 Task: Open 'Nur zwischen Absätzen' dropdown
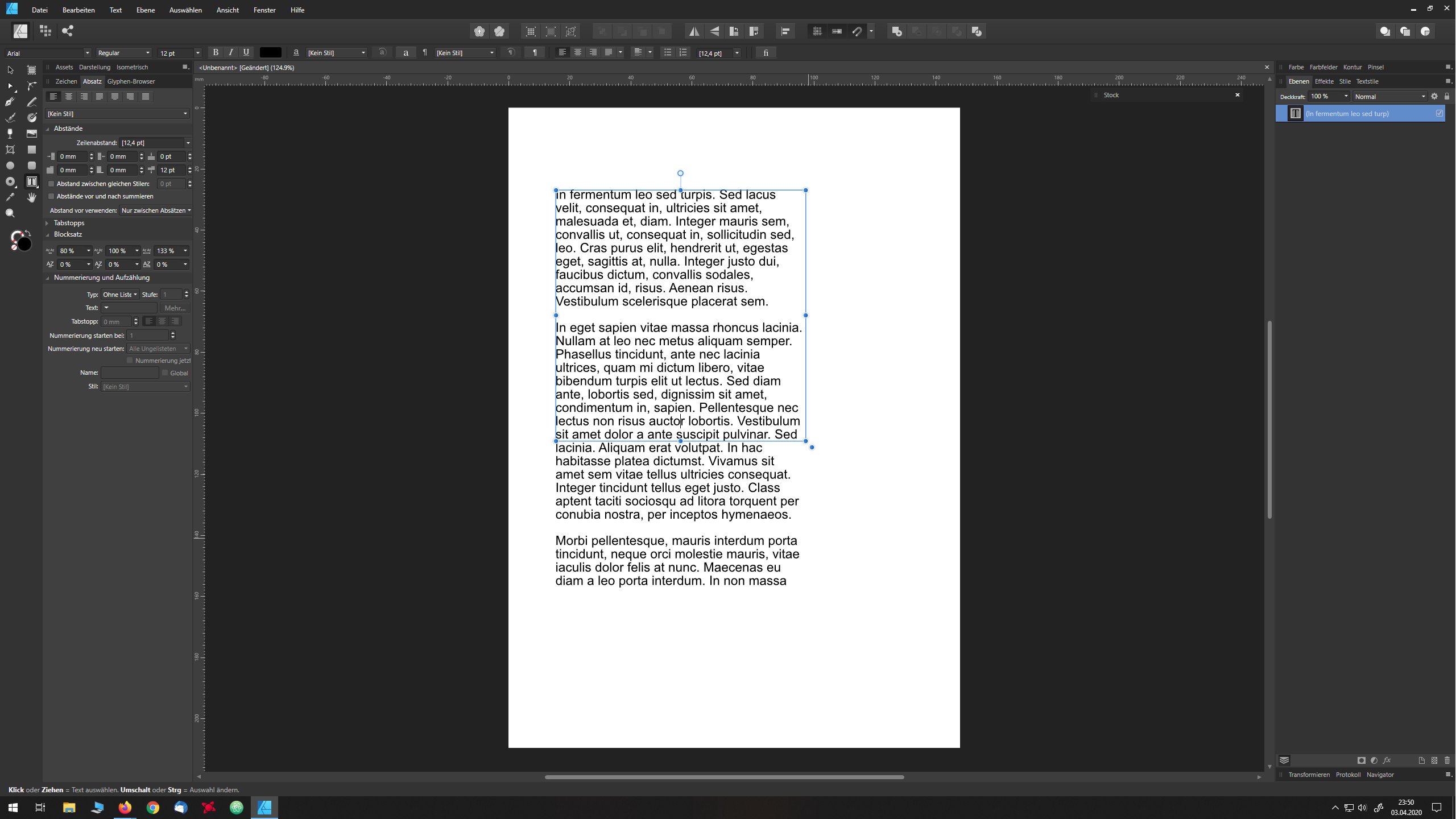click(156, 210)
